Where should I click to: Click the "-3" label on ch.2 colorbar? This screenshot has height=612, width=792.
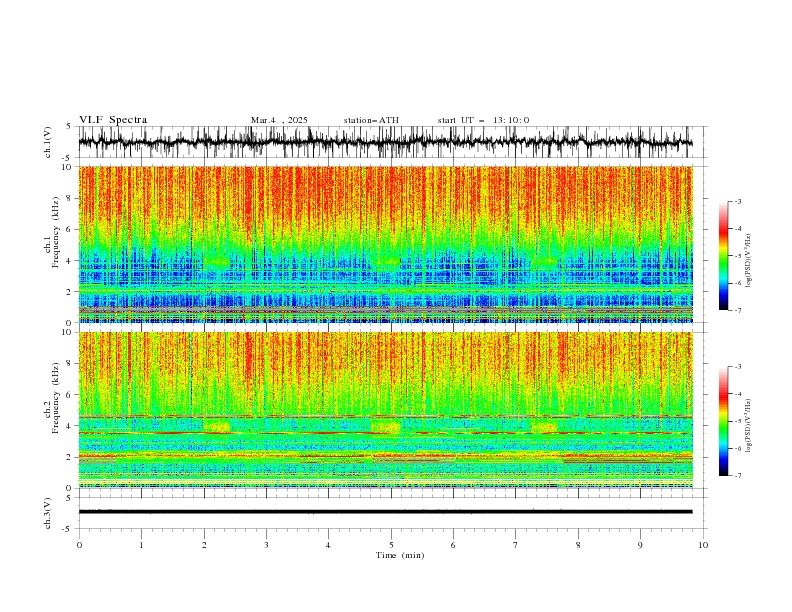[738, 367]
